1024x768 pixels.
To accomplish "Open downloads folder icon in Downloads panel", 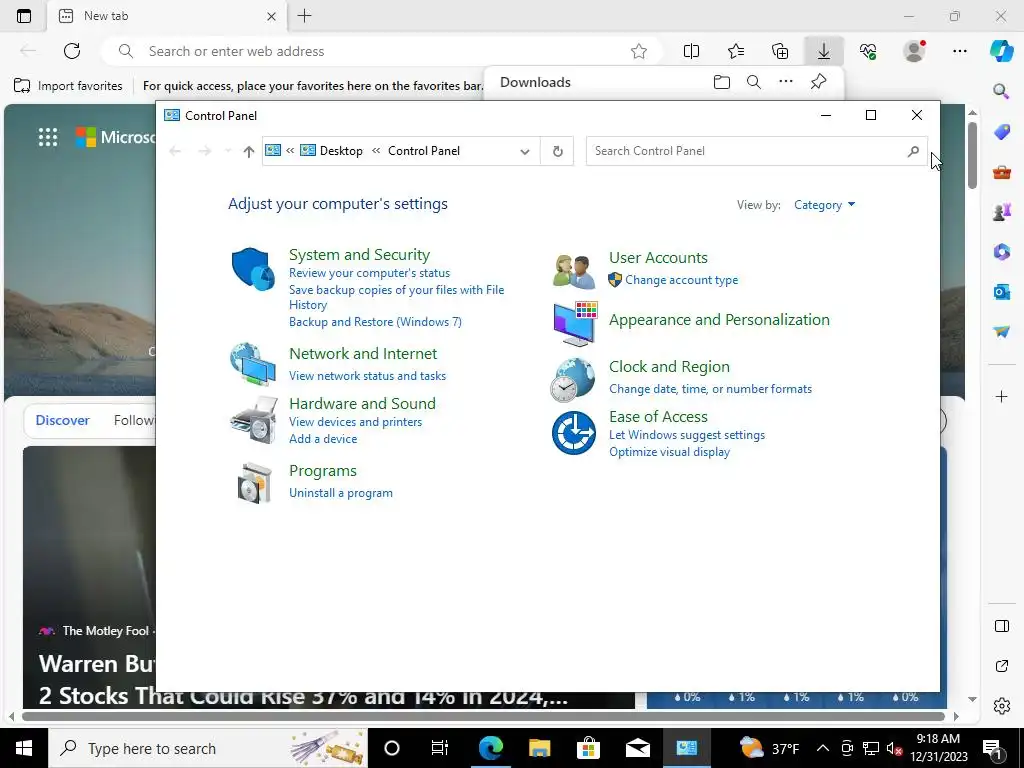I will click(x=722, y=82).
